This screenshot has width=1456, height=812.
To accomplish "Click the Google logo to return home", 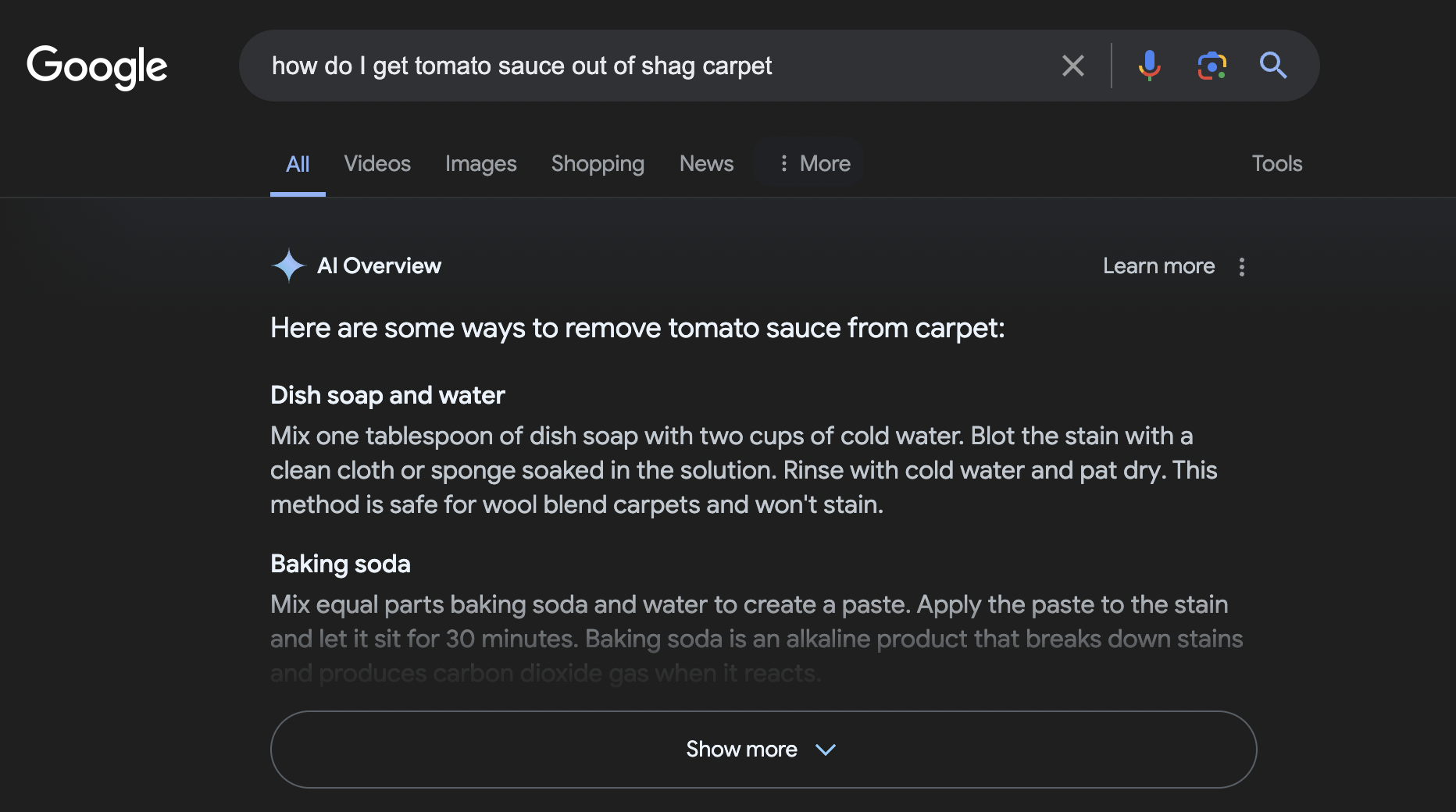I will (x=97, y=67).
